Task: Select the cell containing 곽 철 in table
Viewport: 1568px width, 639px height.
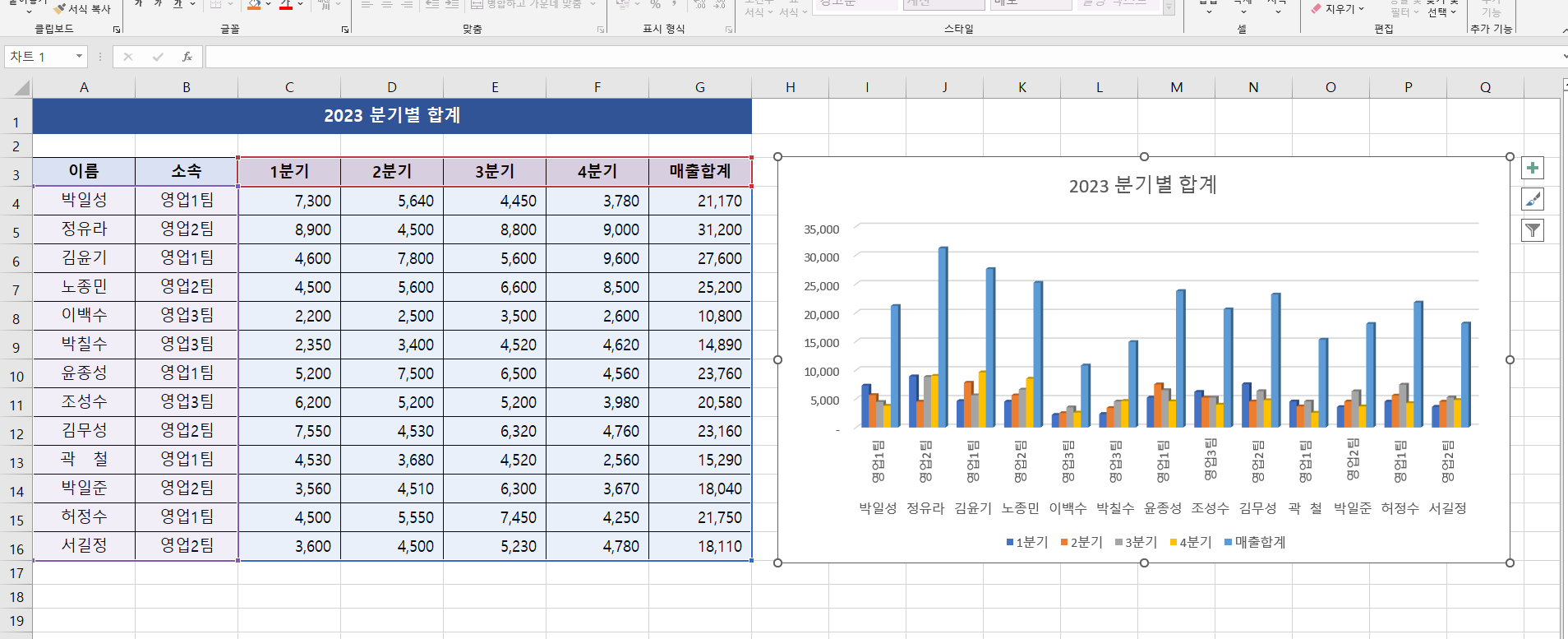Action: pos(84,460)
